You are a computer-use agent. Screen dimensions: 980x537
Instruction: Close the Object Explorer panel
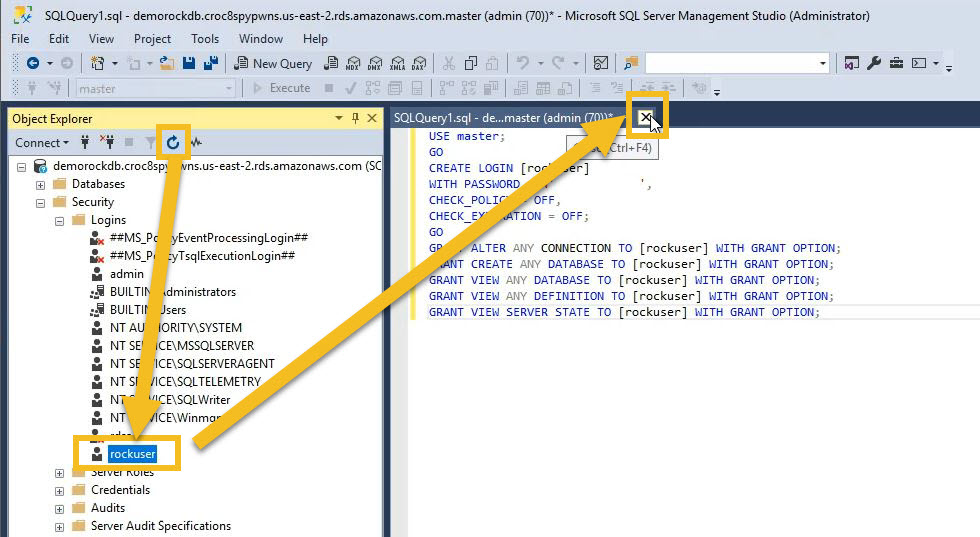(372, 118)
